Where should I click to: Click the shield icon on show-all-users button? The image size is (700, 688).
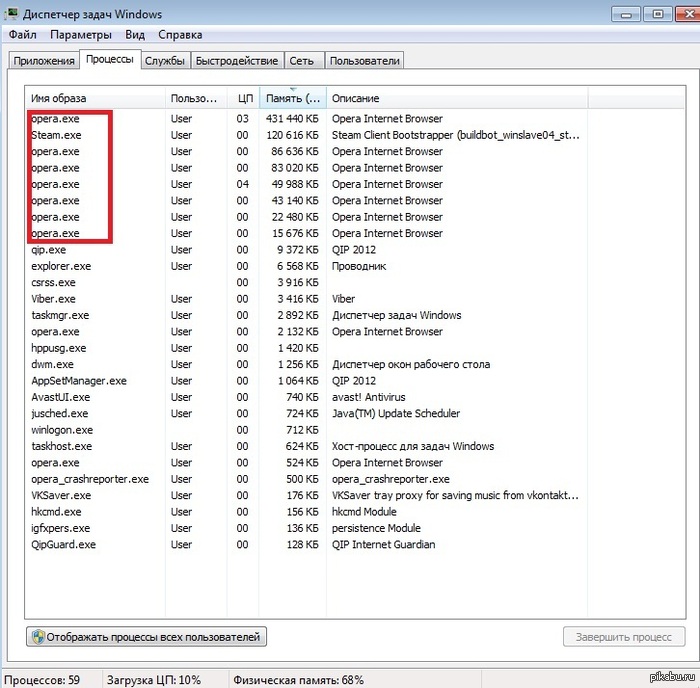point(38,637)
